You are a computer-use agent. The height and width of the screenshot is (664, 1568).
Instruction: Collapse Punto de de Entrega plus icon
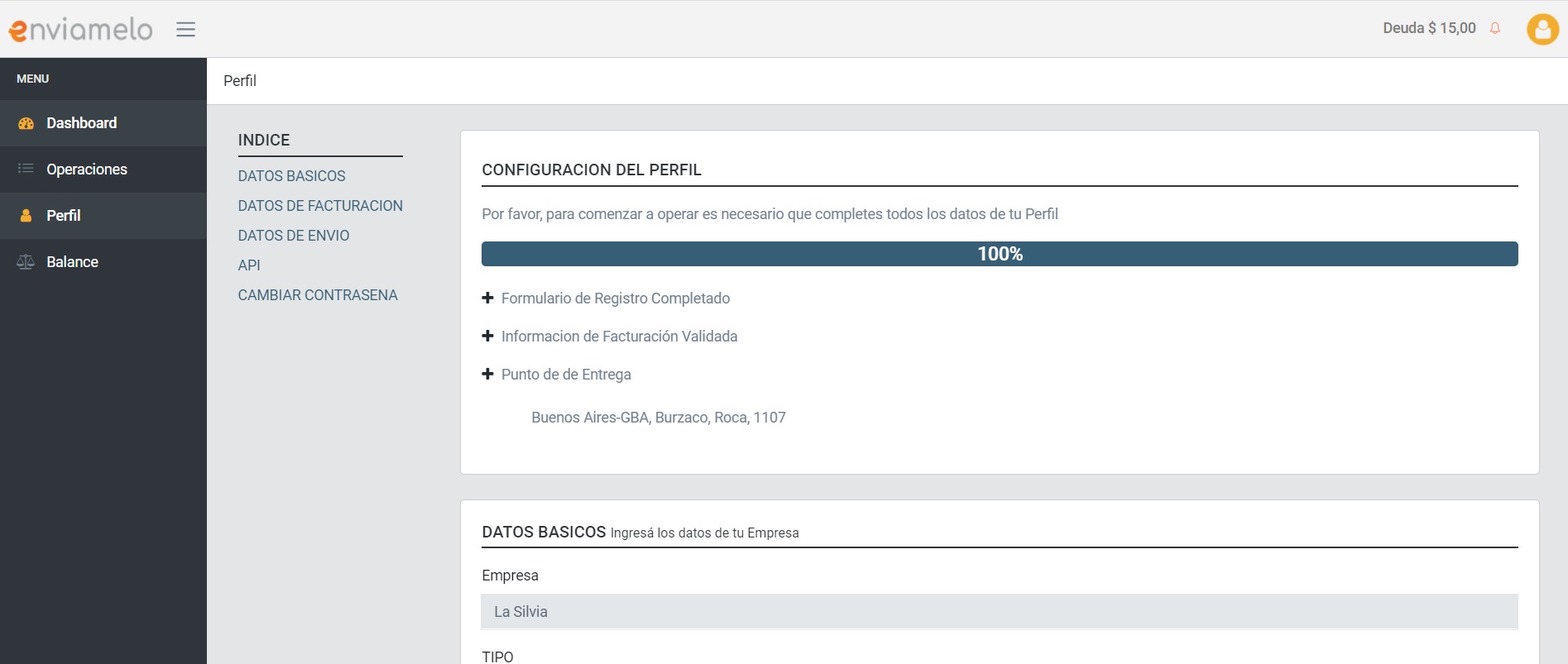click(x=487, y=374)
